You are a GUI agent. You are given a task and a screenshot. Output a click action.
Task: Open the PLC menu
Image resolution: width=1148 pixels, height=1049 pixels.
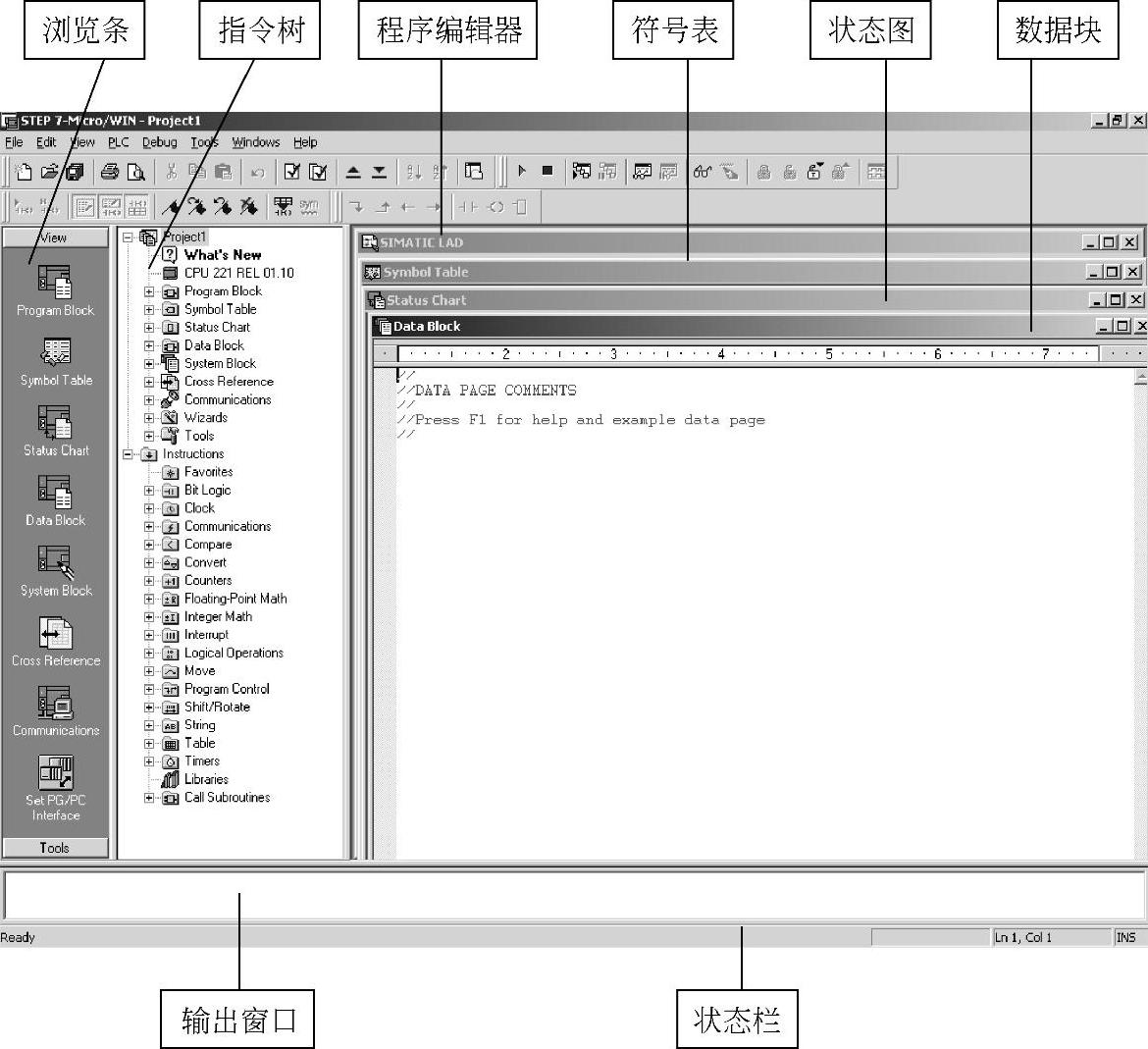coord(119,142)
